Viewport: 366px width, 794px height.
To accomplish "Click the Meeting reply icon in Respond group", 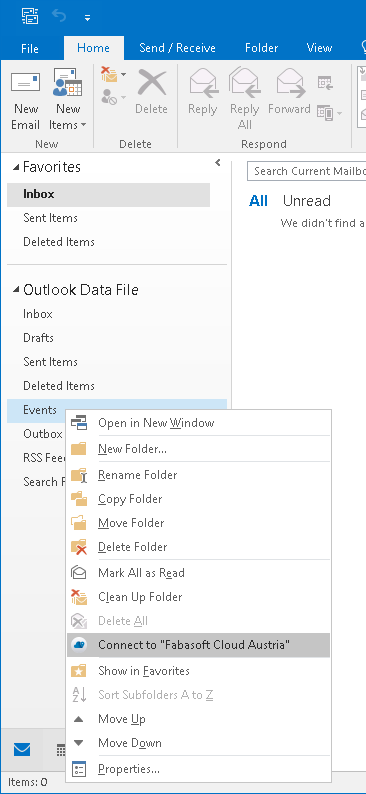I will [325, 83].
